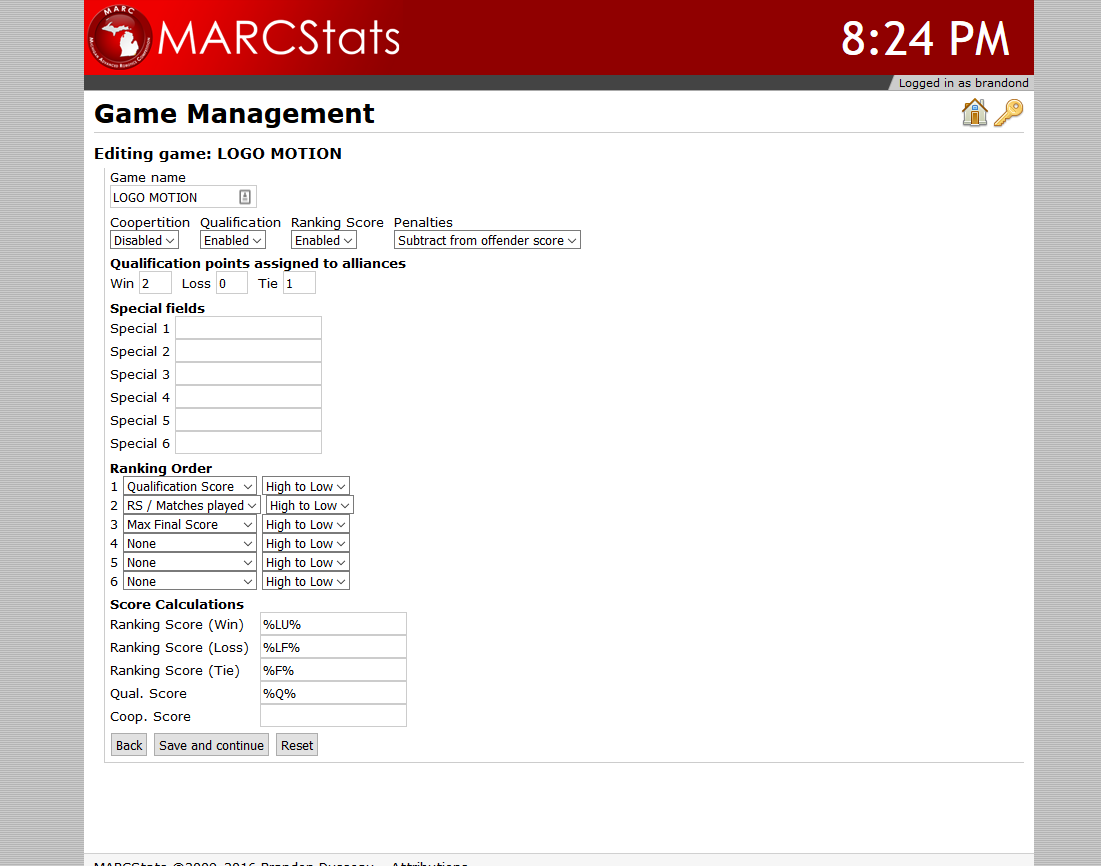Open rank 4 None criteria dropdown

(x=190, y=543)
